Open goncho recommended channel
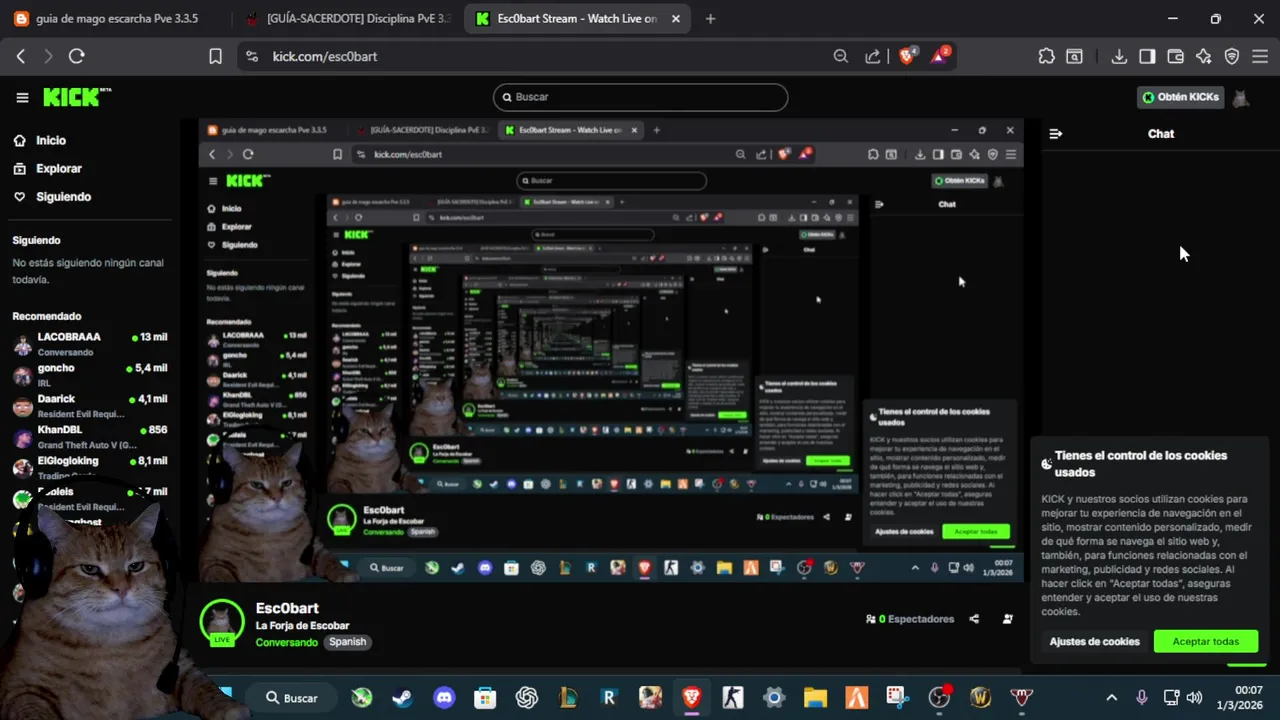 click(90, 375)
